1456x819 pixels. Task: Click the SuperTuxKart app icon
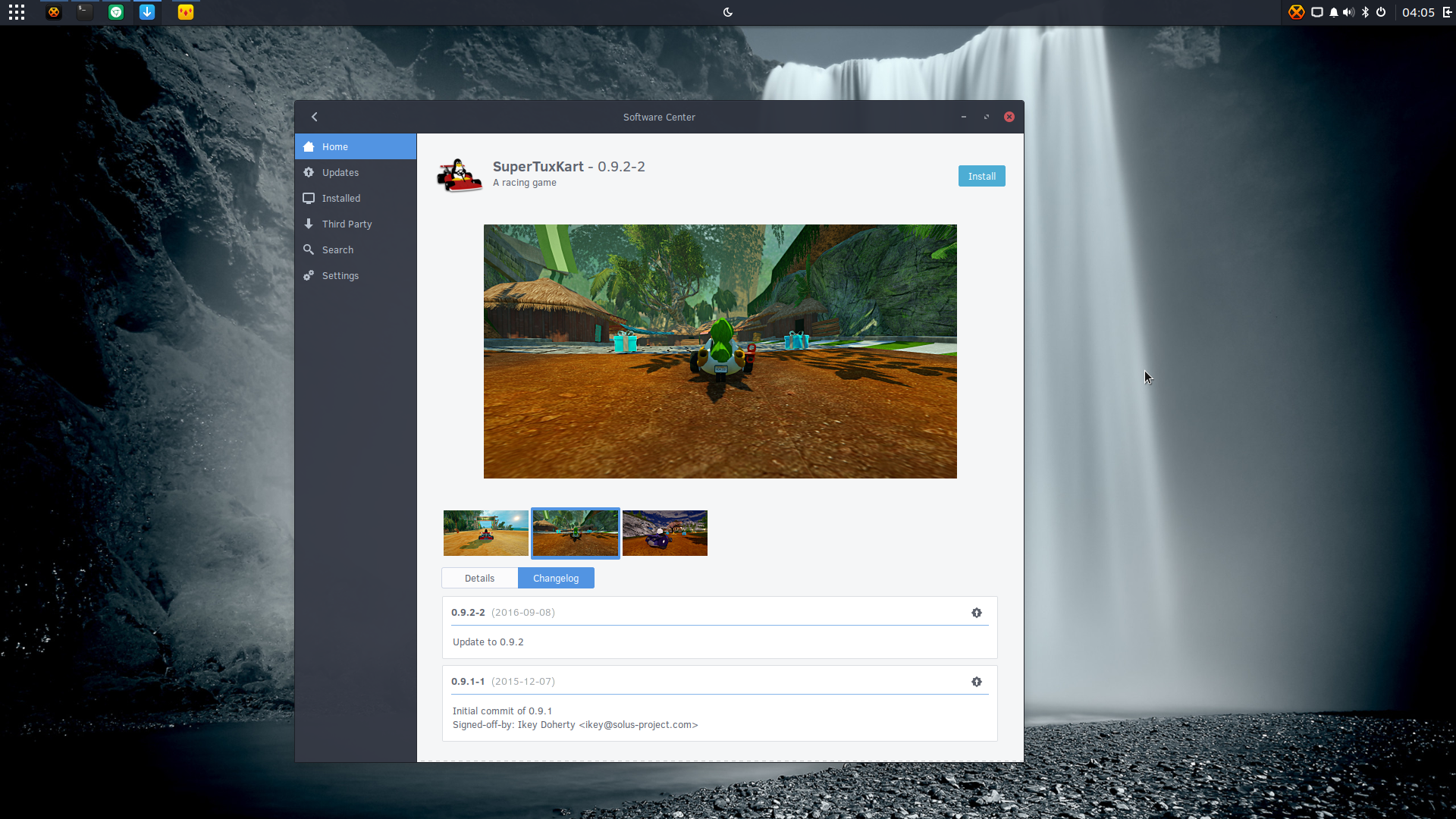pos(460,175)
